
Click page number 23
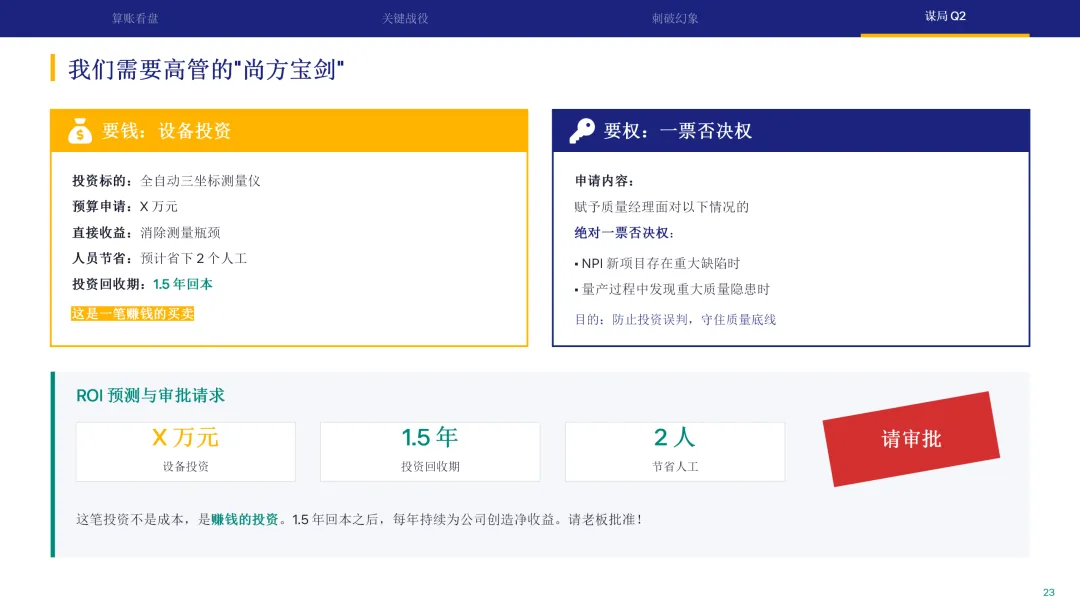tap(1048, 592)
